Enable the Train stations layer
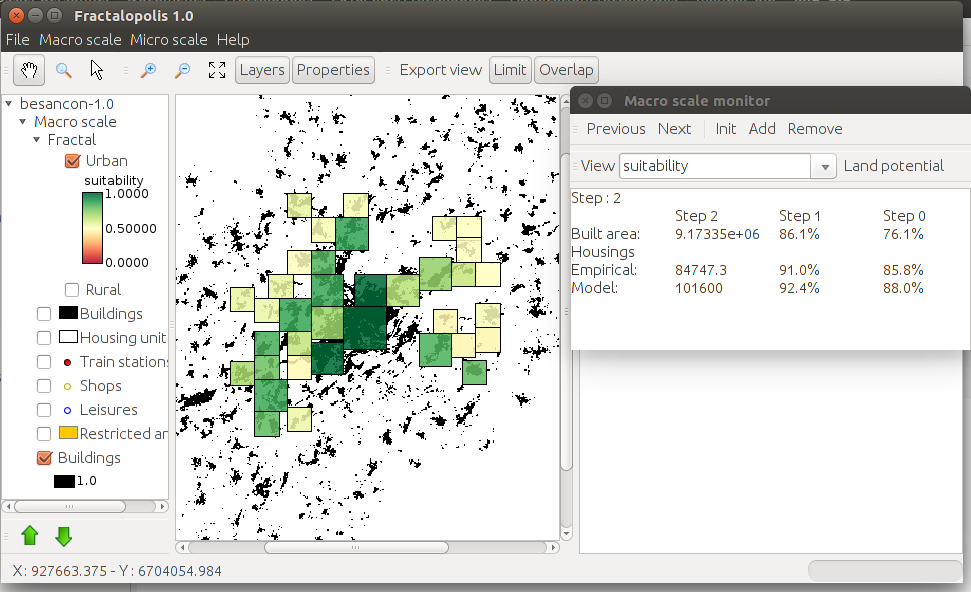This screenshot has height=592, width=971. click(x=43, y=361)
